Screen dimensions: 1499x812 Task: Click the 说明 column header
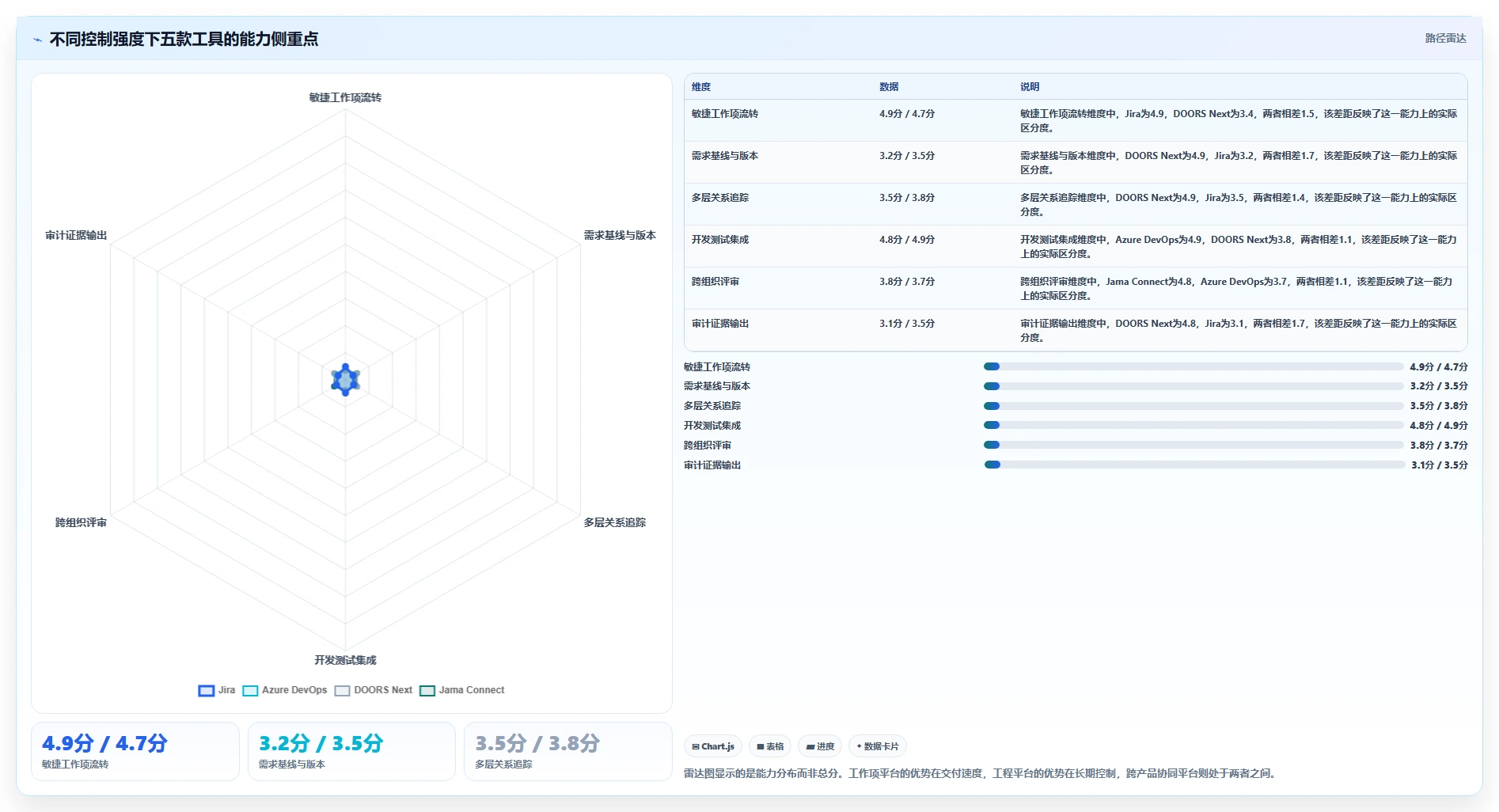(x=1030, y=87)
